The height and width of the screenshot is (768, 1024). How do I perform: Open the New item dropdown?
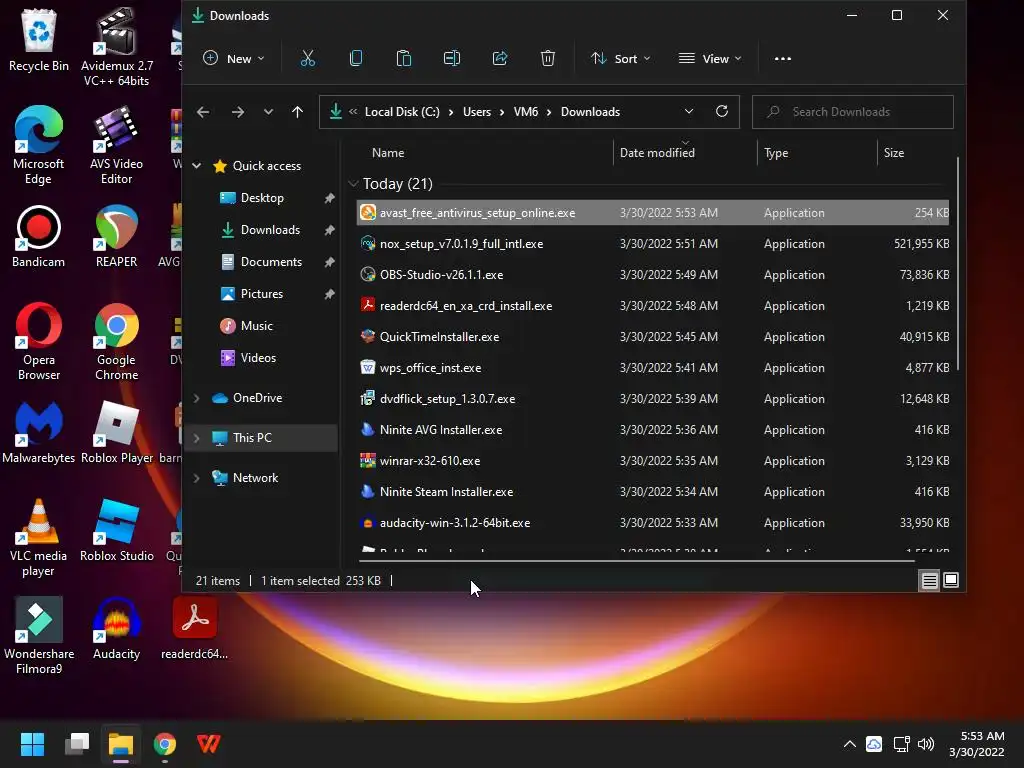coord(234,59)
